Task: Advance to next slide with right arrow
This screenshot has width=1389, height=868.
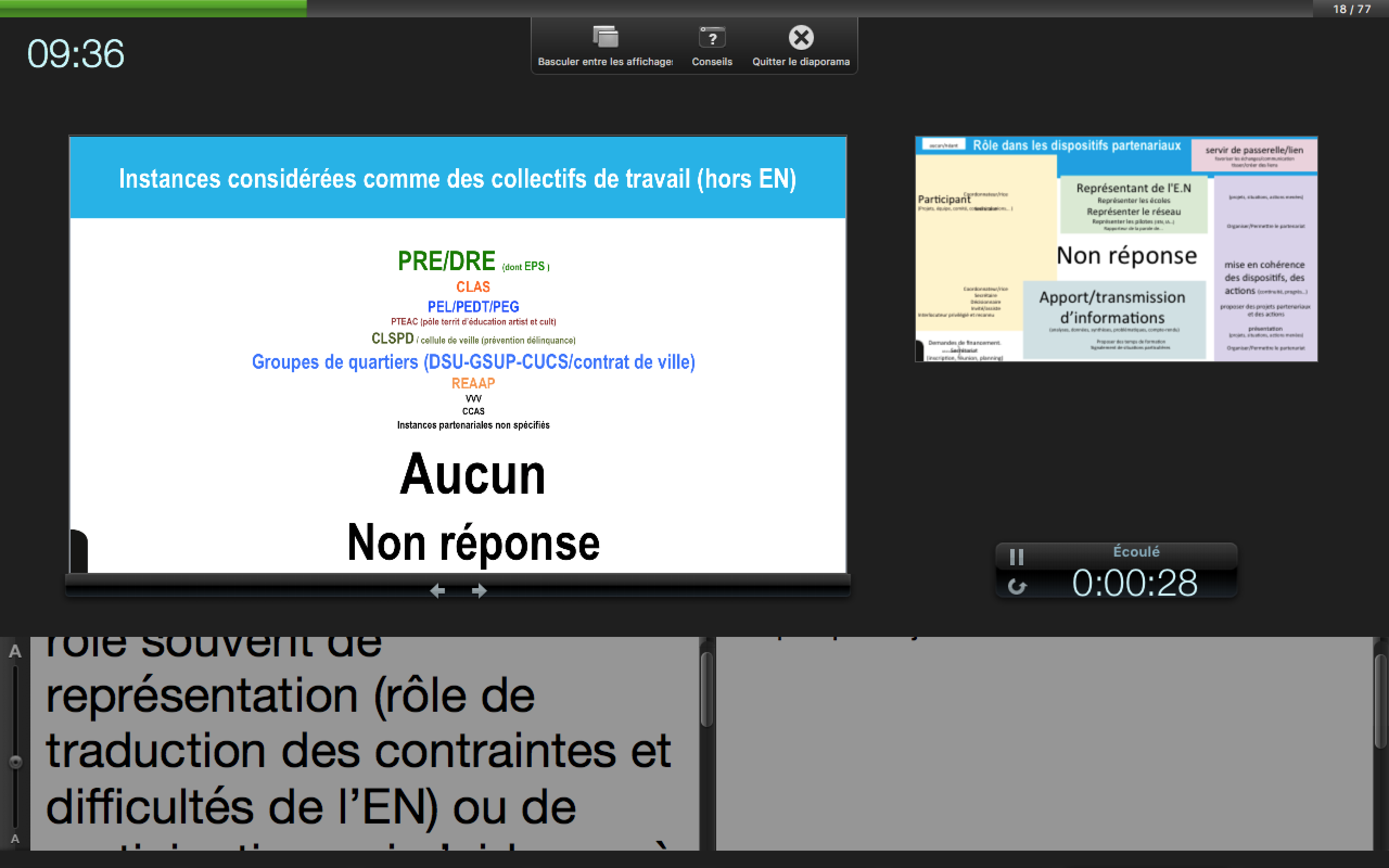Action: tap(479, 590)
